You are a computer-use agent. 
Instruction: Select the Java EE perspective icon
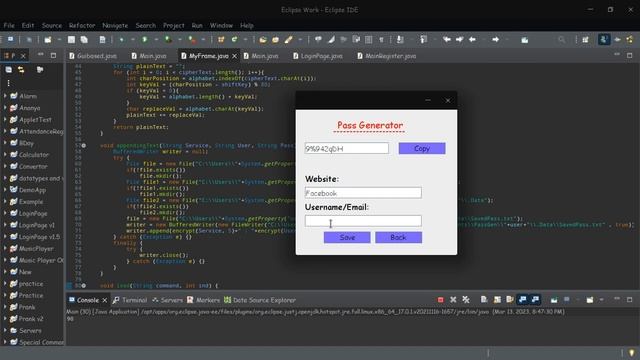(x=604, y=40)
